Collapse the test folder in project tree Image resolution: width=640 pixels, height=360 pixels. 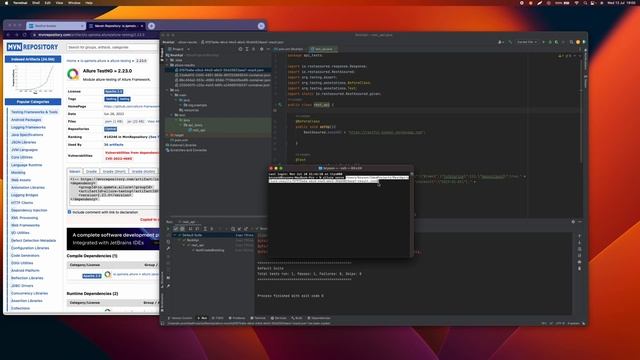click(171, 115)
